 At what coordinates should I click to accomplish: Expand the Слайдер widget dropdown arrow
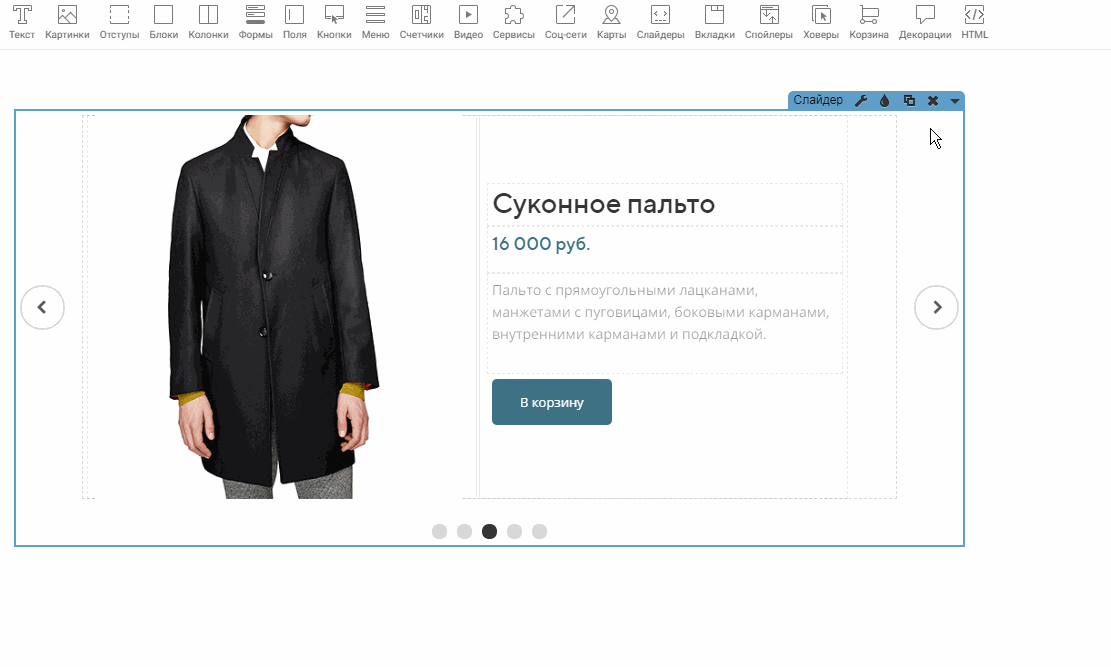(x=955, y=101)
